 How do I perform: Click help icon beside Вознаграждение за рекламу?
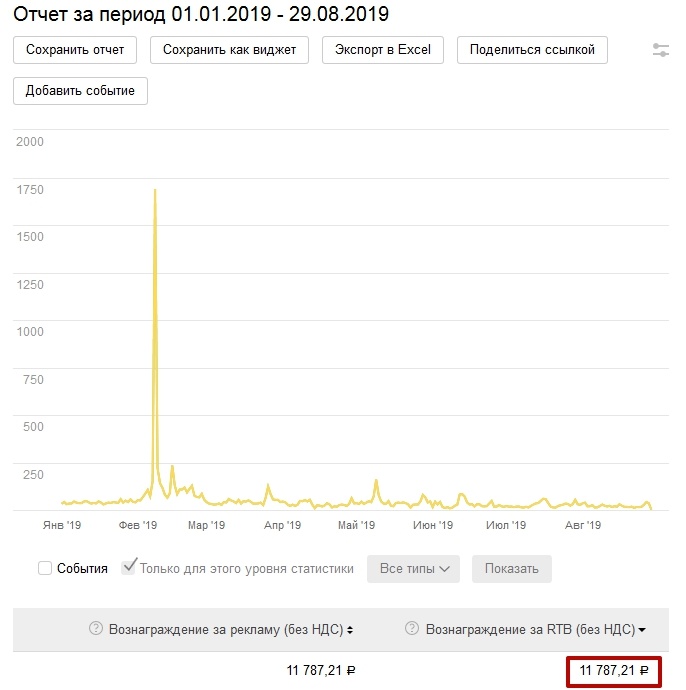click(x=95, y=628)
